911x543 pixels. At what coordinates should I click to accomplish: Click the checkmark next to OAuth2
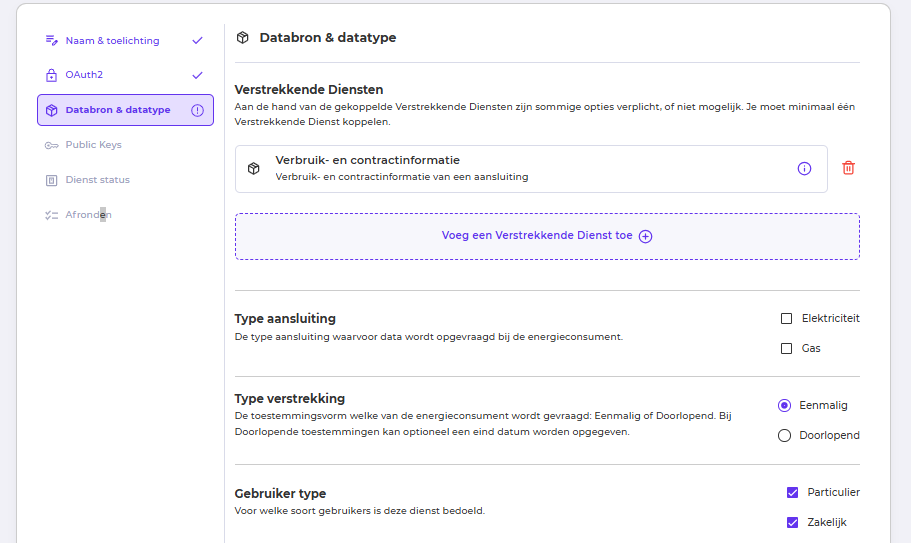[x=198, y=75]
